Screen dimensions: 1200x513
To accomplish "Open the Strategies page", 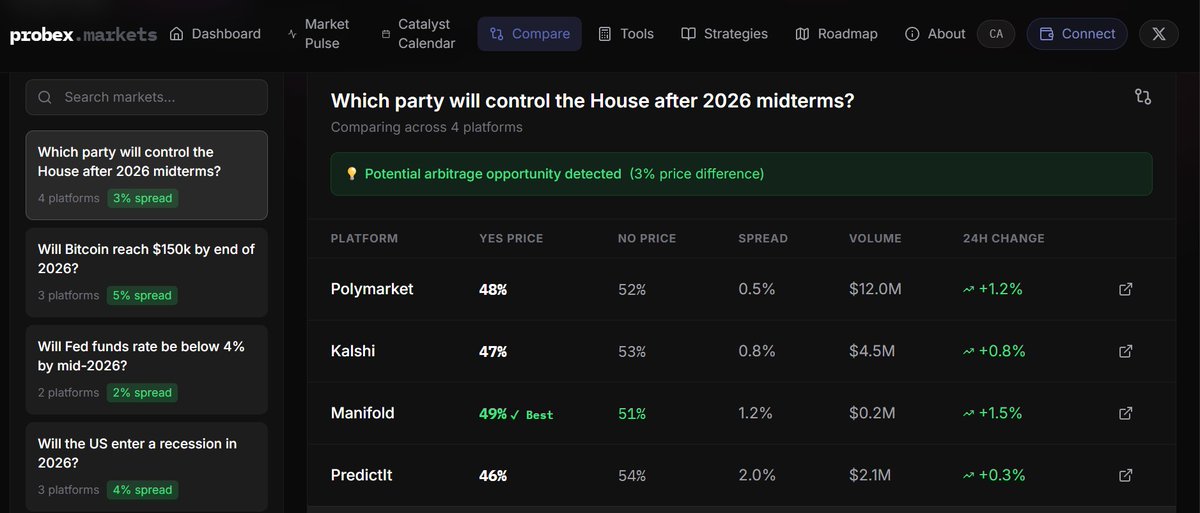I will coord(725,34).
